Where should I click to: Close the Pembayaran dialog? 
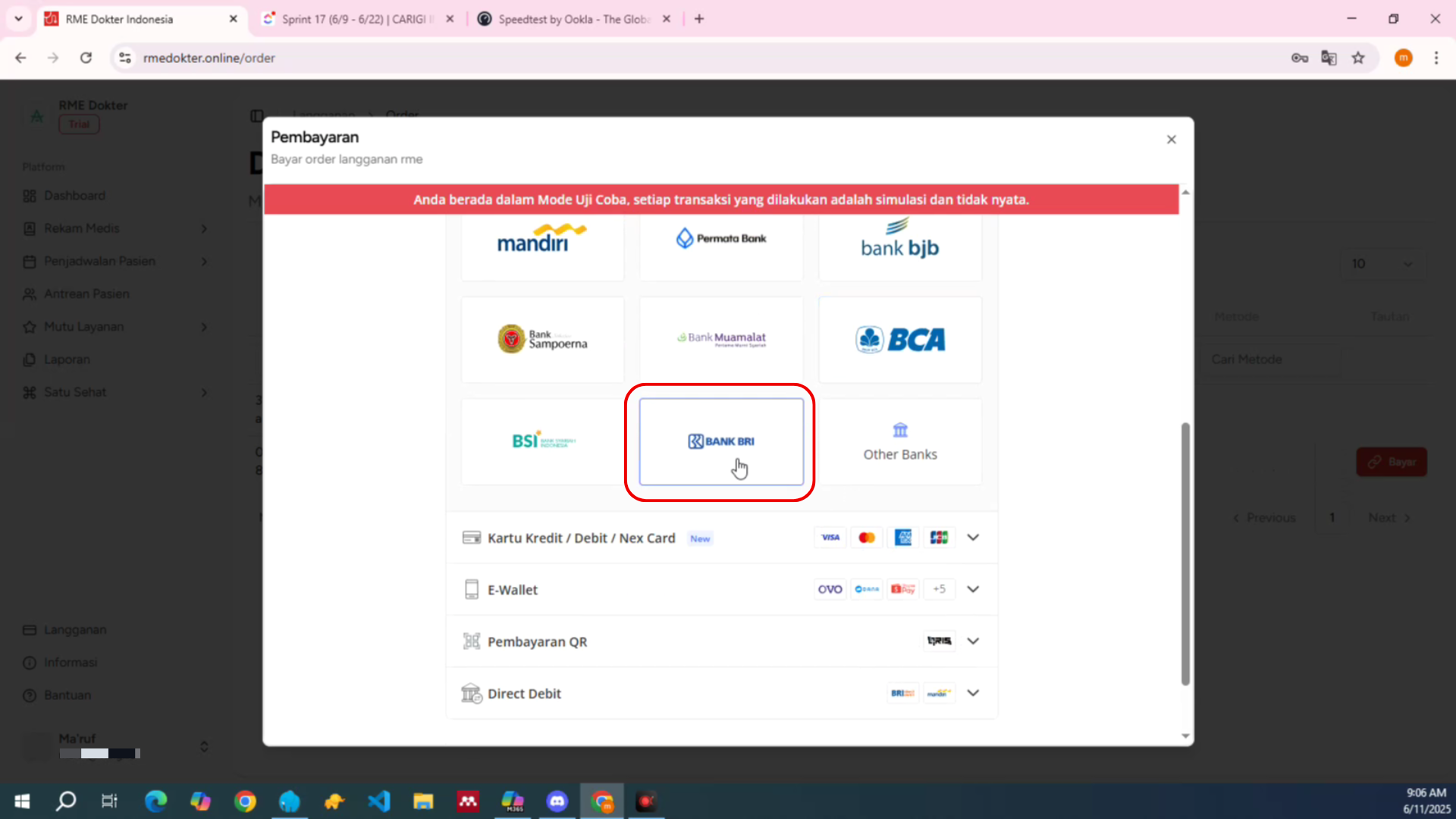(1171, 140)
